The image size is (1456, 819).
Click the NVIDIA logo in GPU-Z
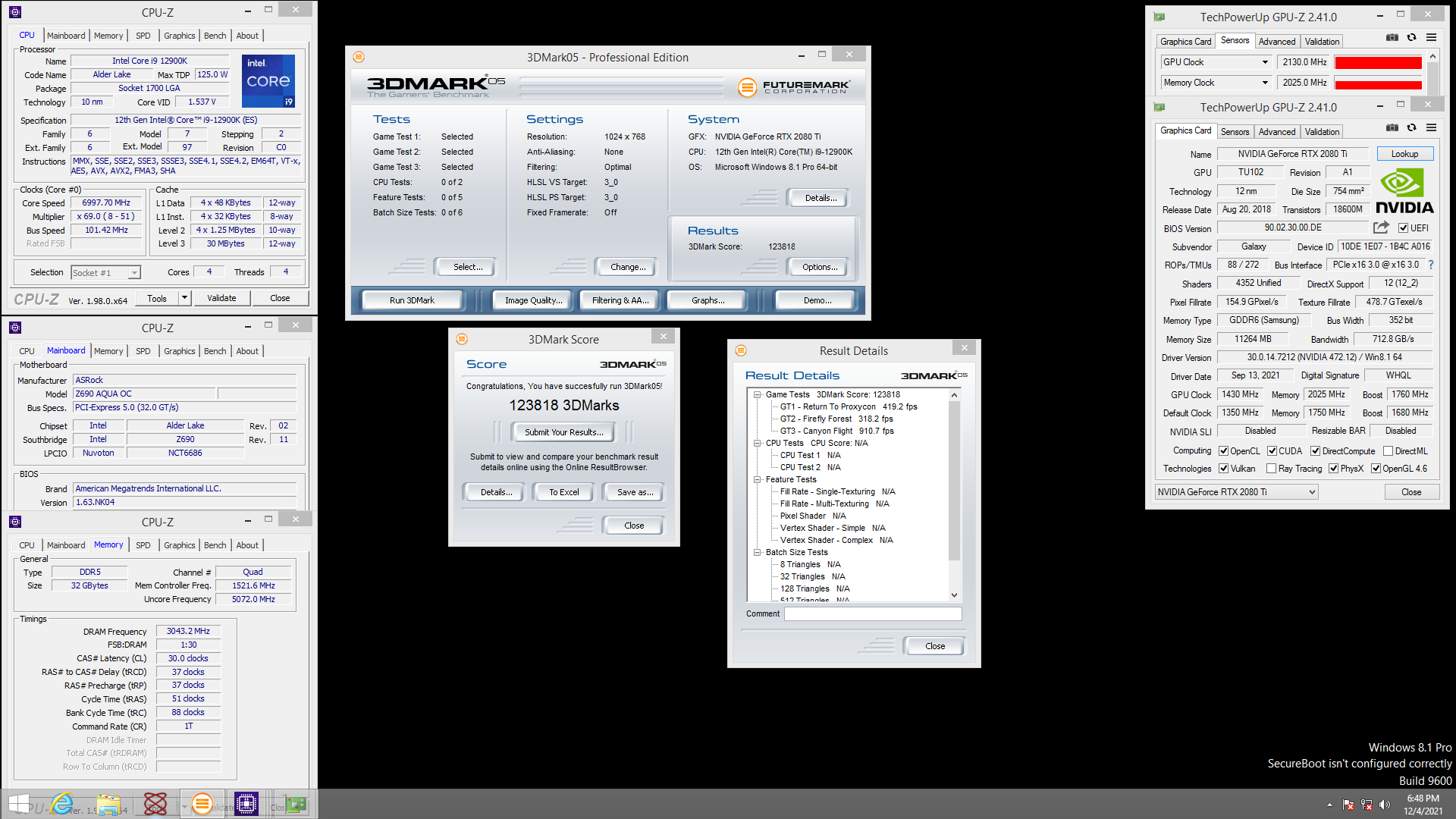pos(1404,191)
